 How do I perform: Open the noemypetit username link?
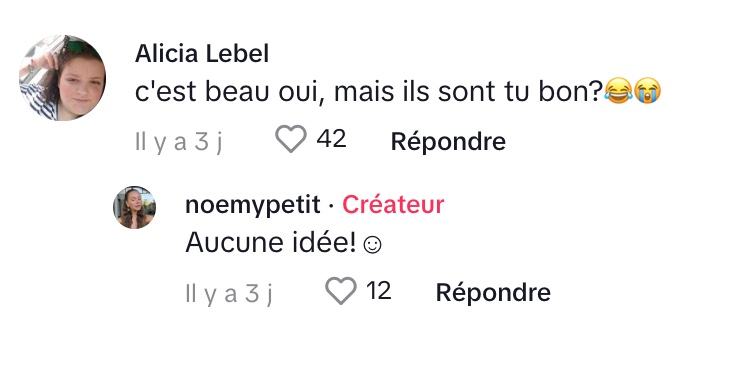pyautogui.click(x=253, y=206)
